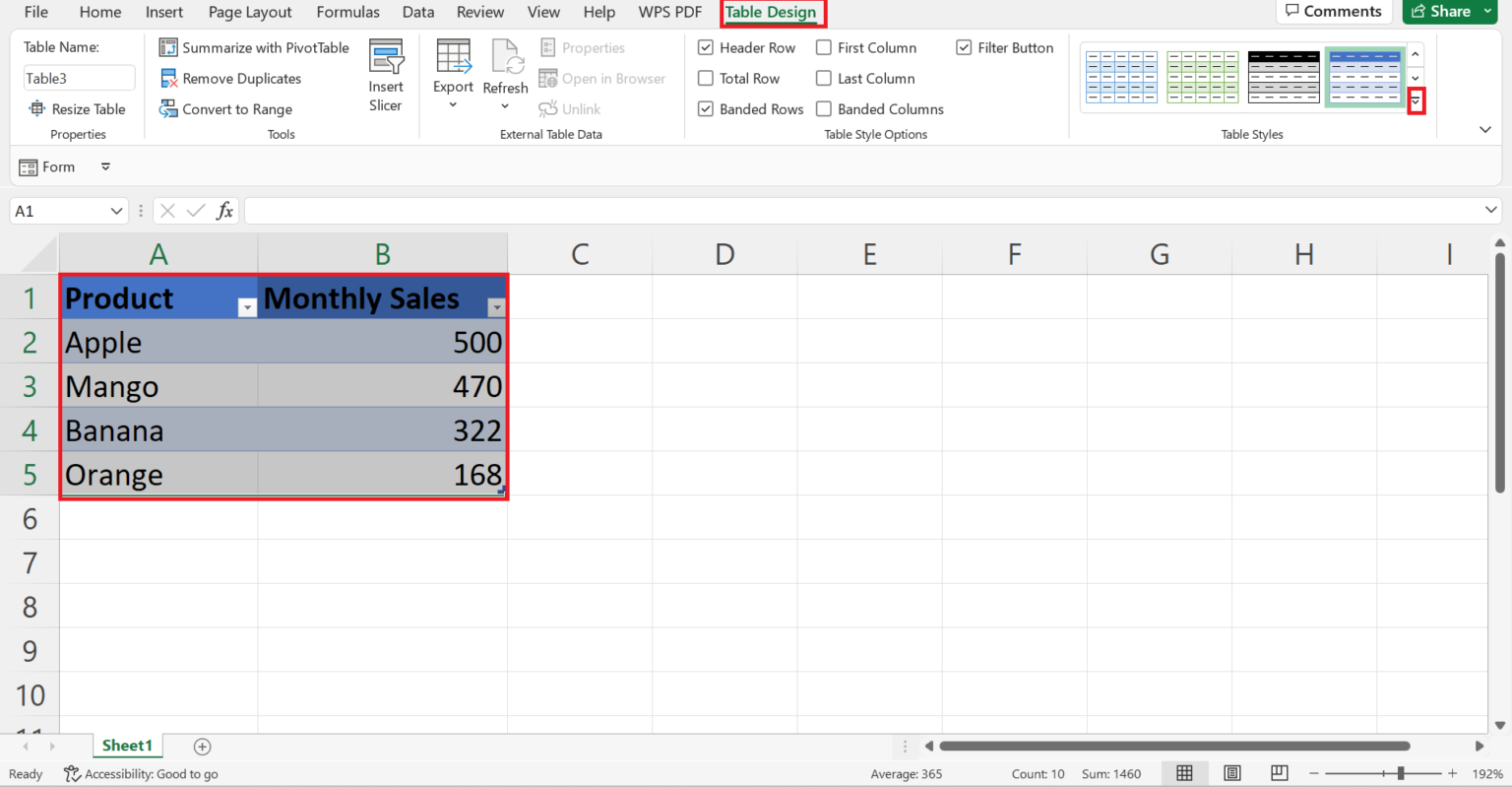
Task: Open the Formulas ribbon tab
Action: point(347,13)
